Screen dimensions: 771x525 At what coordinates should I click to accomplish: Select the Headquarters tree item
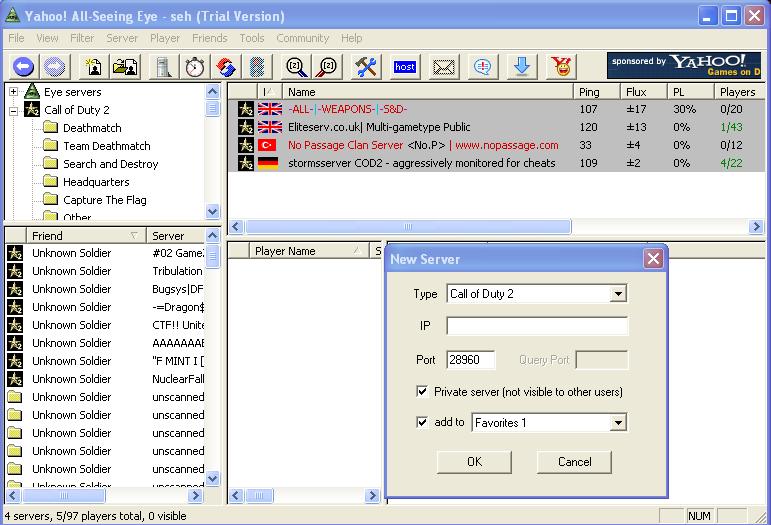96,182
